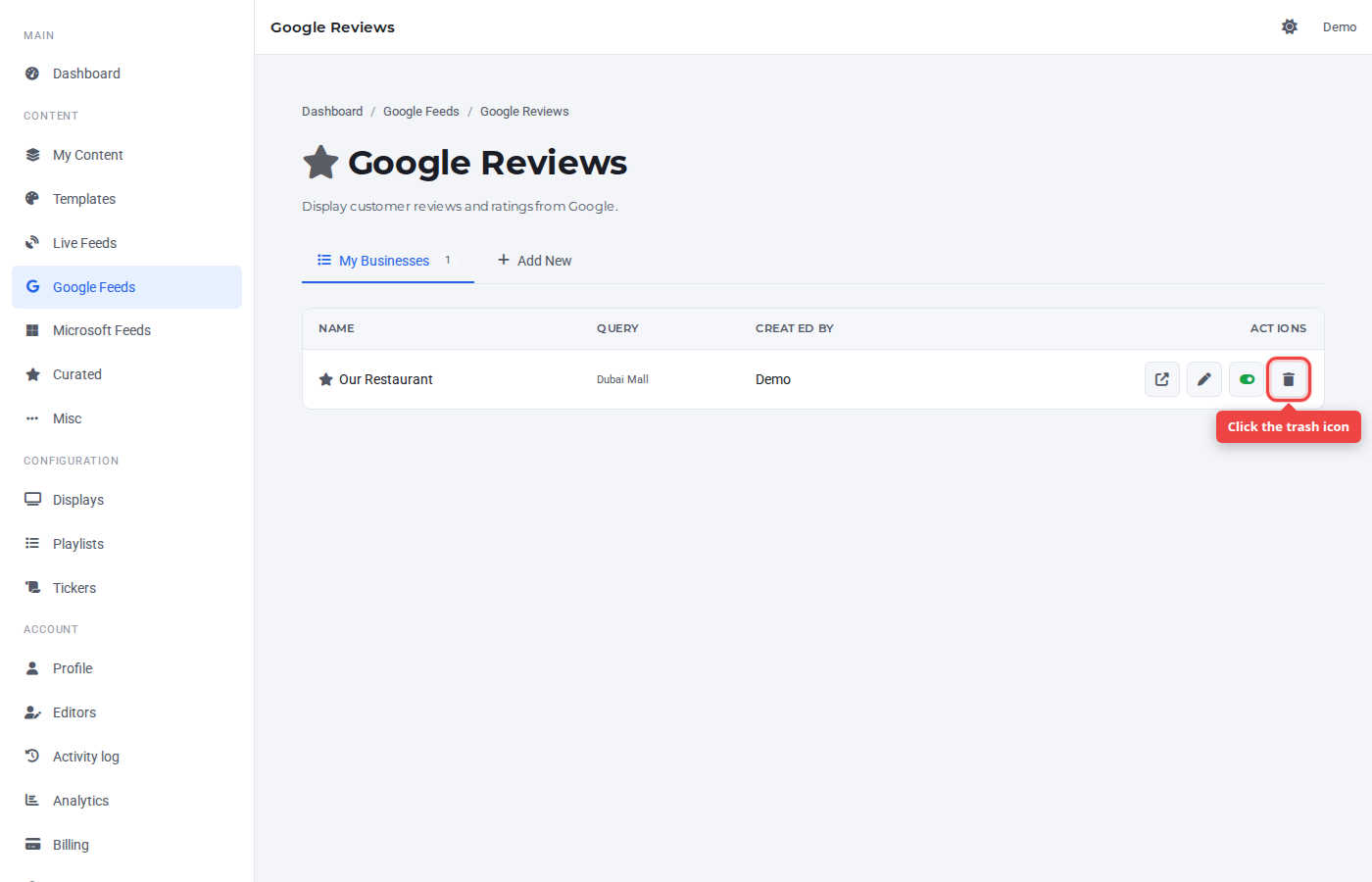Screen dimensions: 1372x882
Task: Click the Billing credit card icon
Action: click(32, 845)
